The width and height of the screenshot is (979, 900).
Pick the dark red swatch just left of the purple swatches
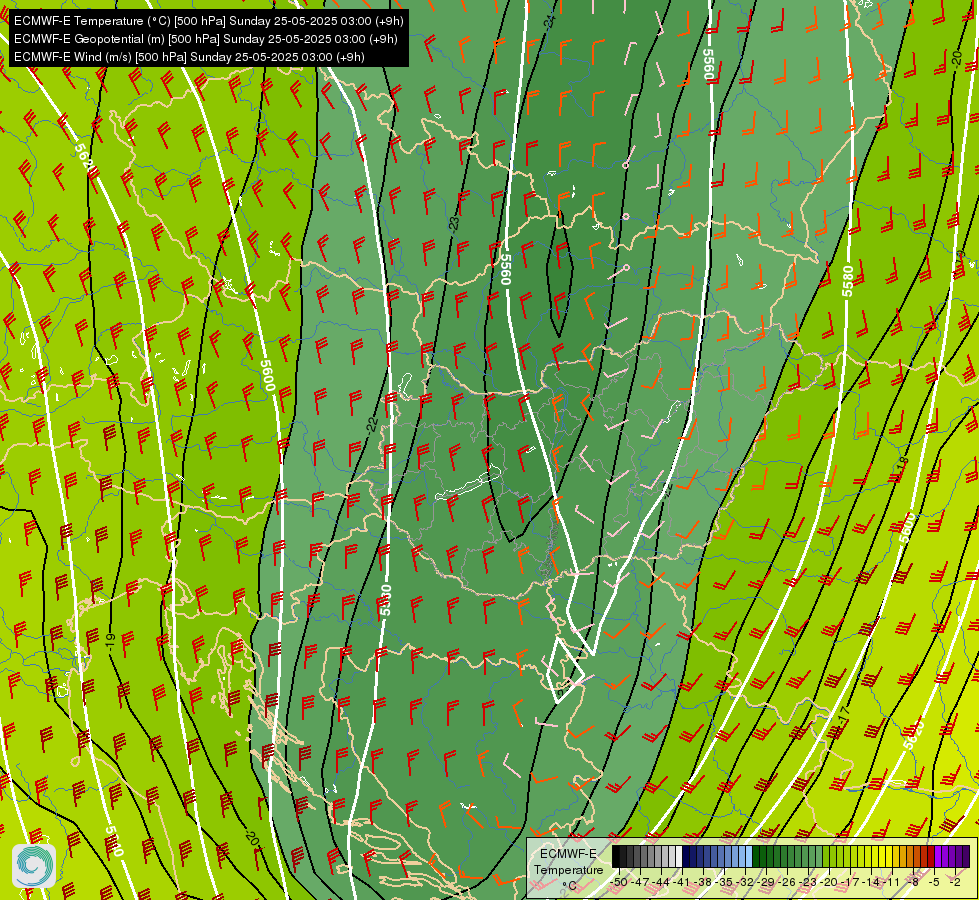pos(931,856)
